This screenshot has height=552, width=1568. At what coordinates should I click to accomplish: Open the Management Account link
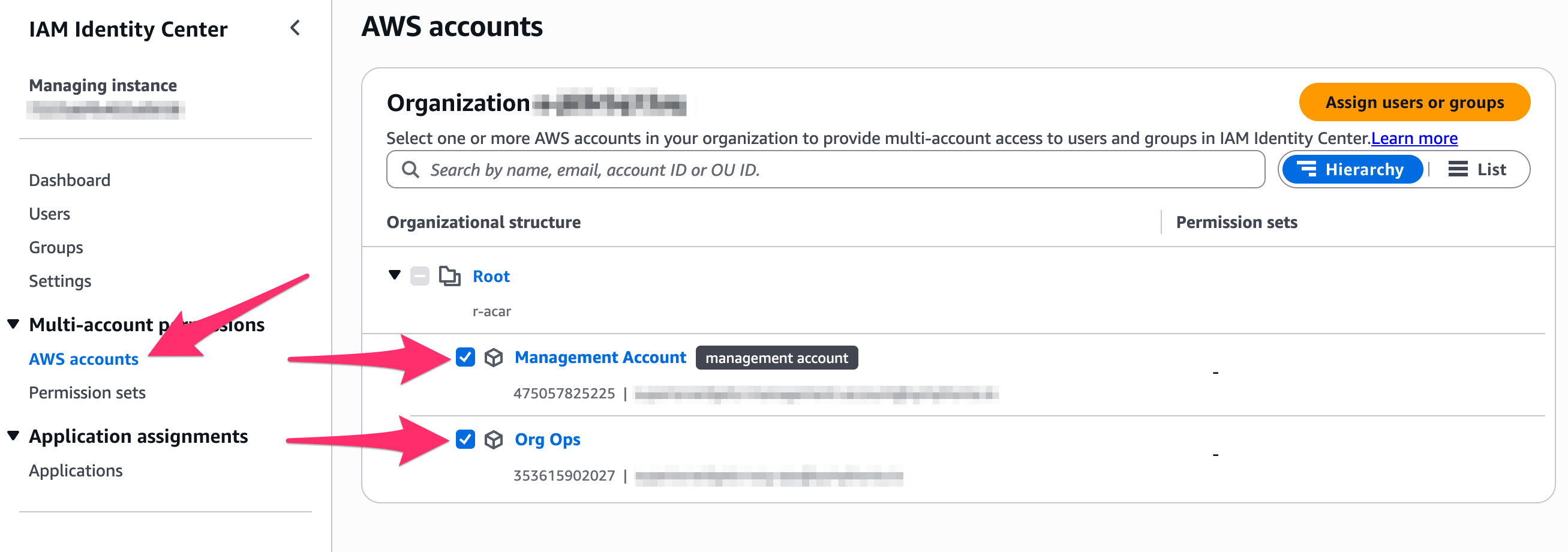pos(600,357)
